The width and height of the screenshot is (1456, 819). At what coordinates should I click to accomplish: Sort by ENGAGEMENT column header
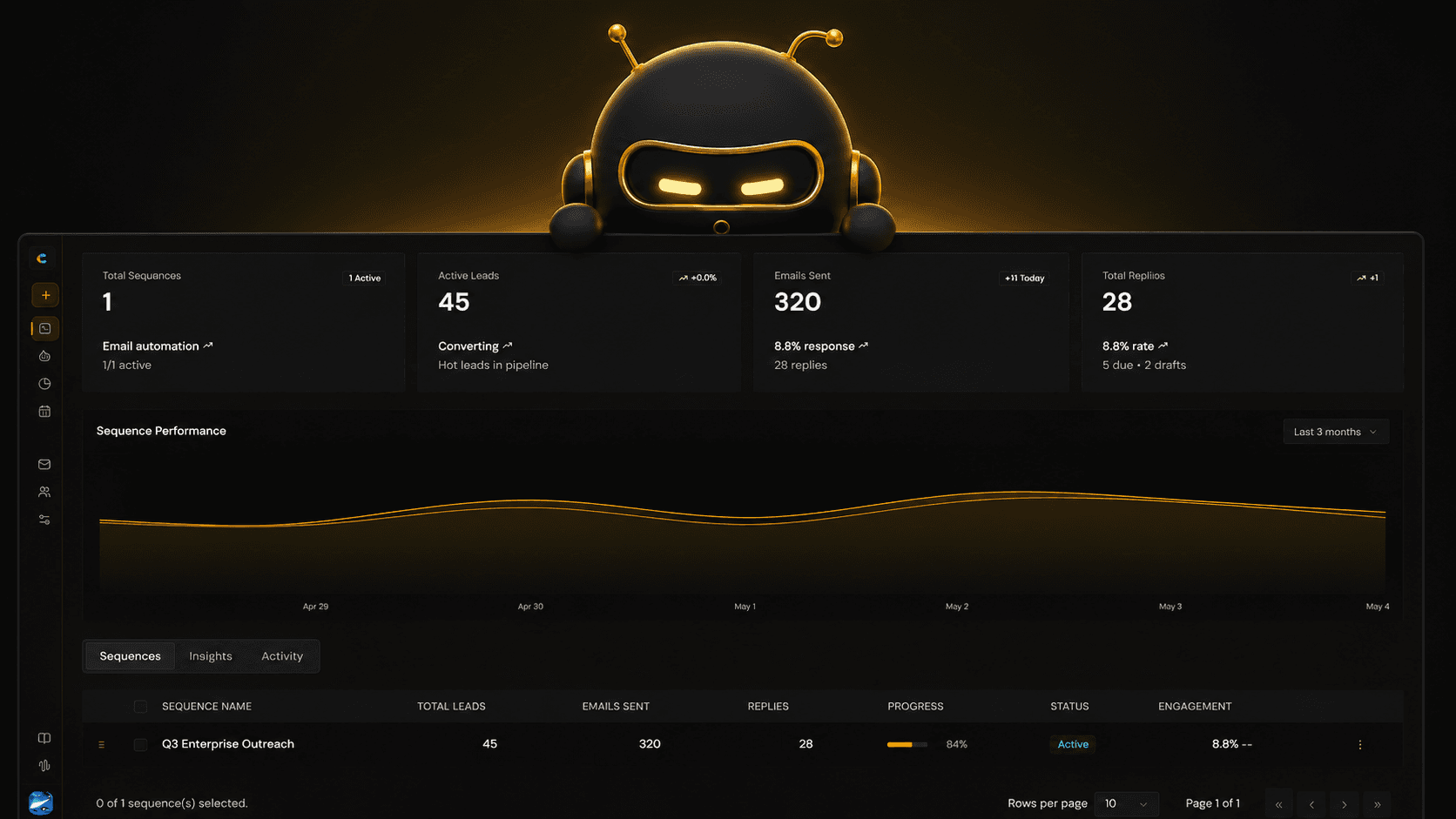pos(1195,707)
